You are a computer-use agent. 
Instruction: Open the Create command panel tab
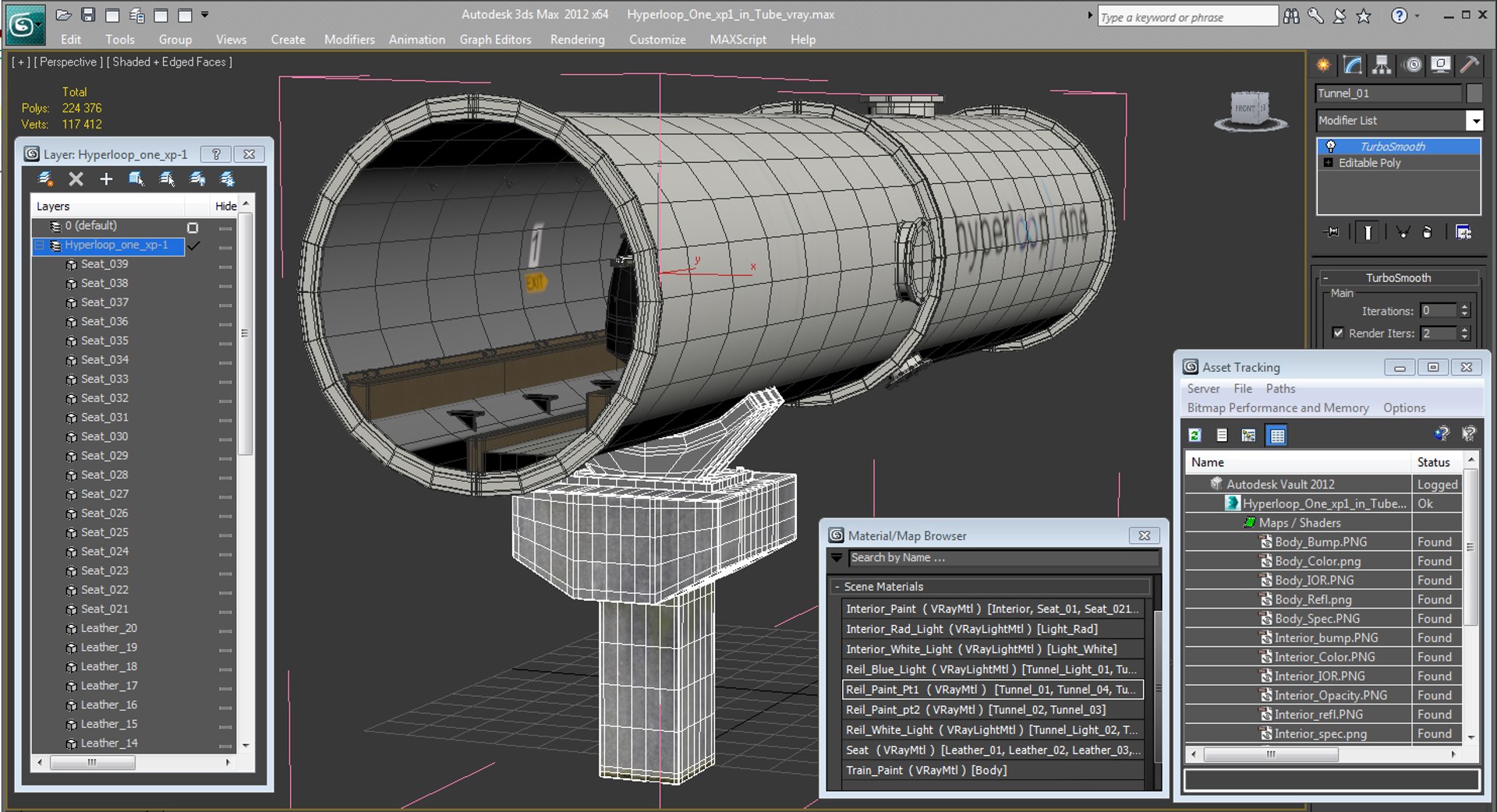coord(1323,65)
